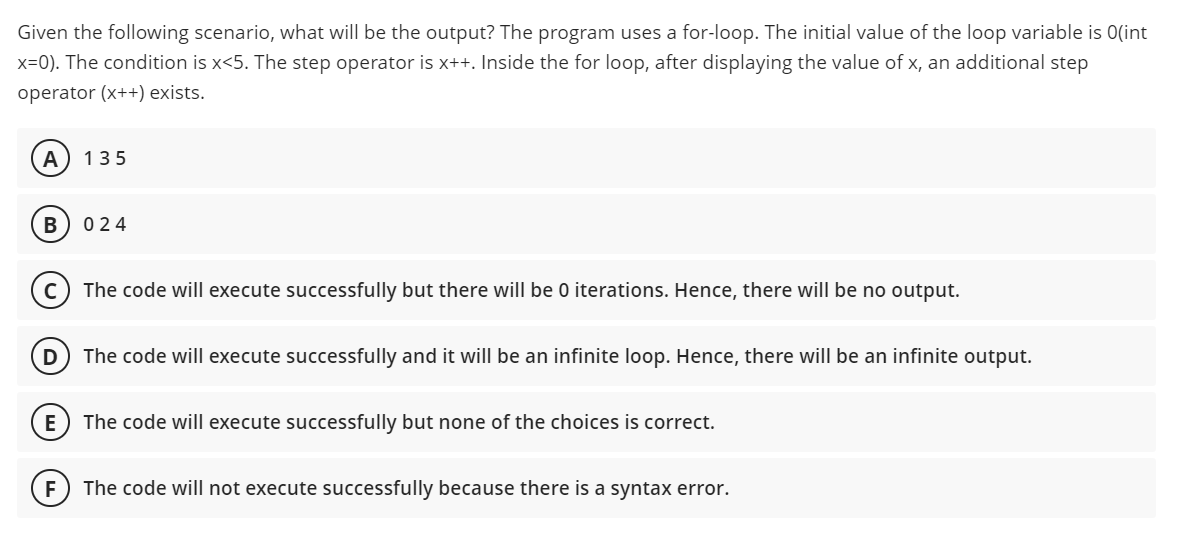
Task: Click blank space in option C row
Action: [1058, 291]
